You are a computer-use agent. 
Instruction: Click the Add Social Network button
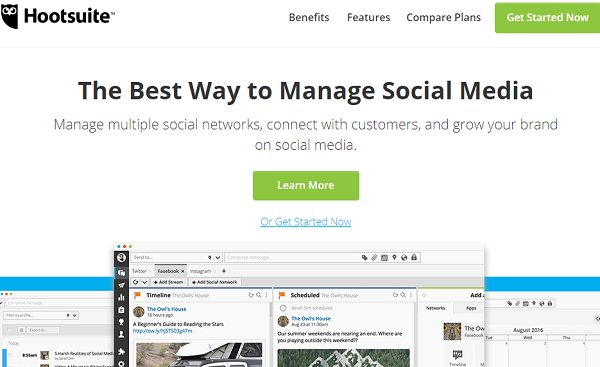point(215,282)
